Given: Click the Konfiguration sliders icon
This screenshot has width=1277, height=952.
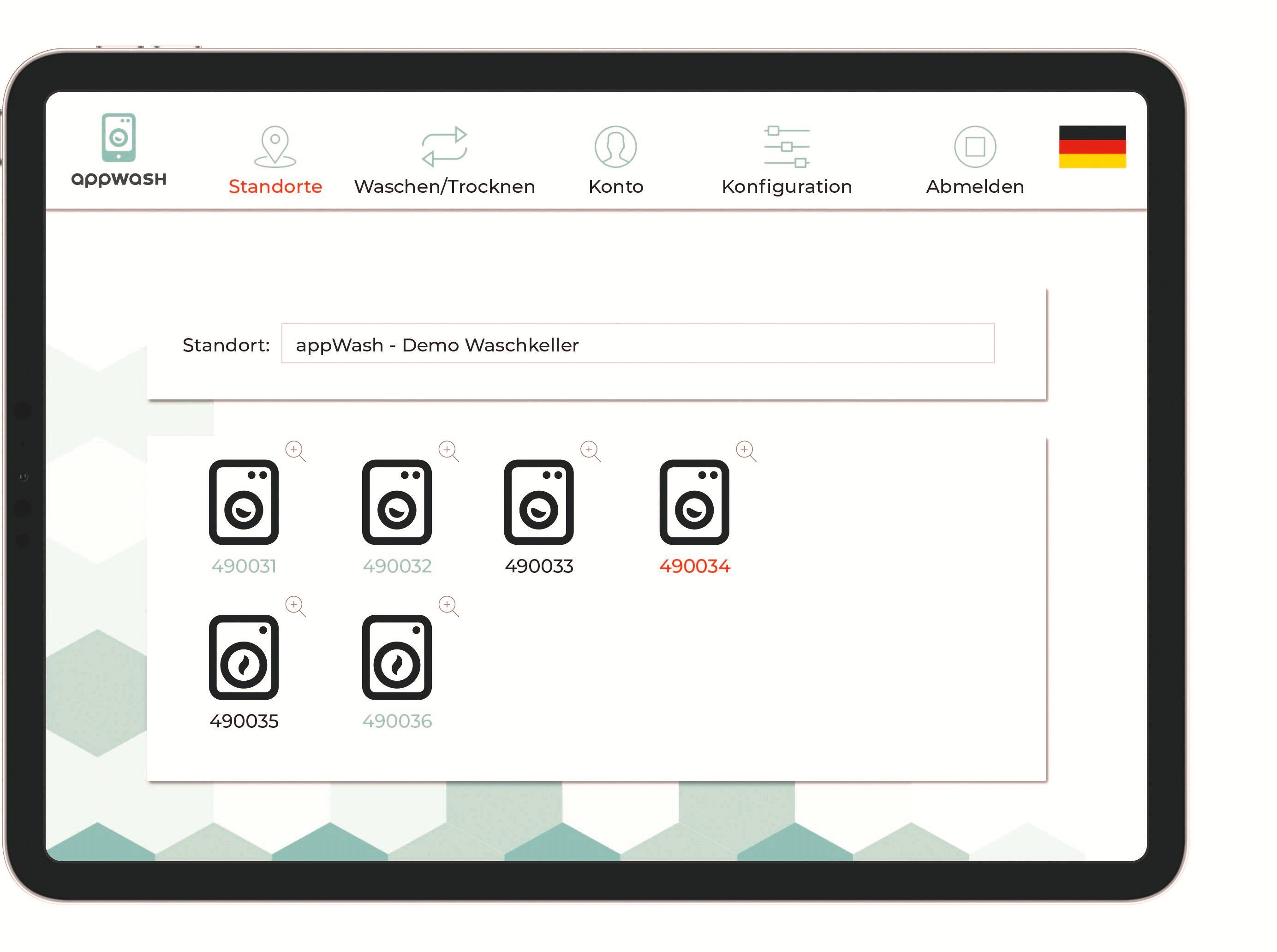Looking at the screenshot, I should [786, 146].
